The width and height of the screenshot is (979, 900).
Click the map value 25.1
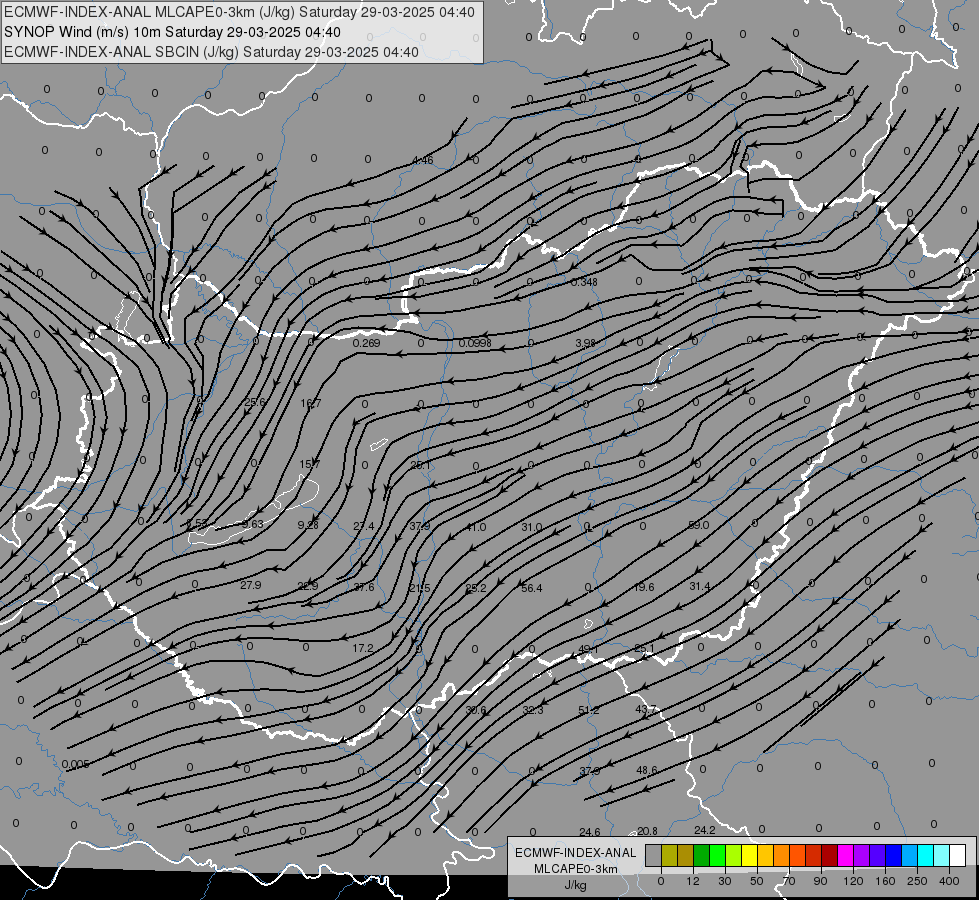pos(644,648)
